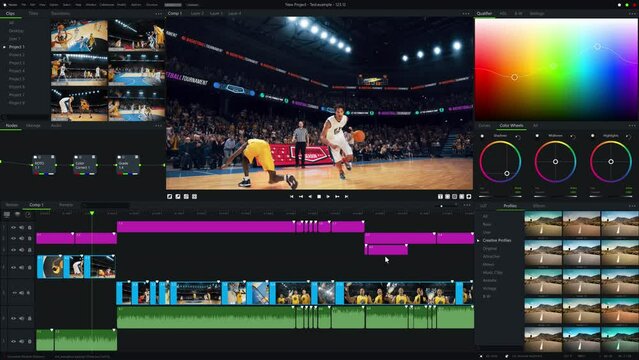Open the Clips panel options menu (three dots)
This screenshot has height=360, width=639.
click(x=159, y=13)
